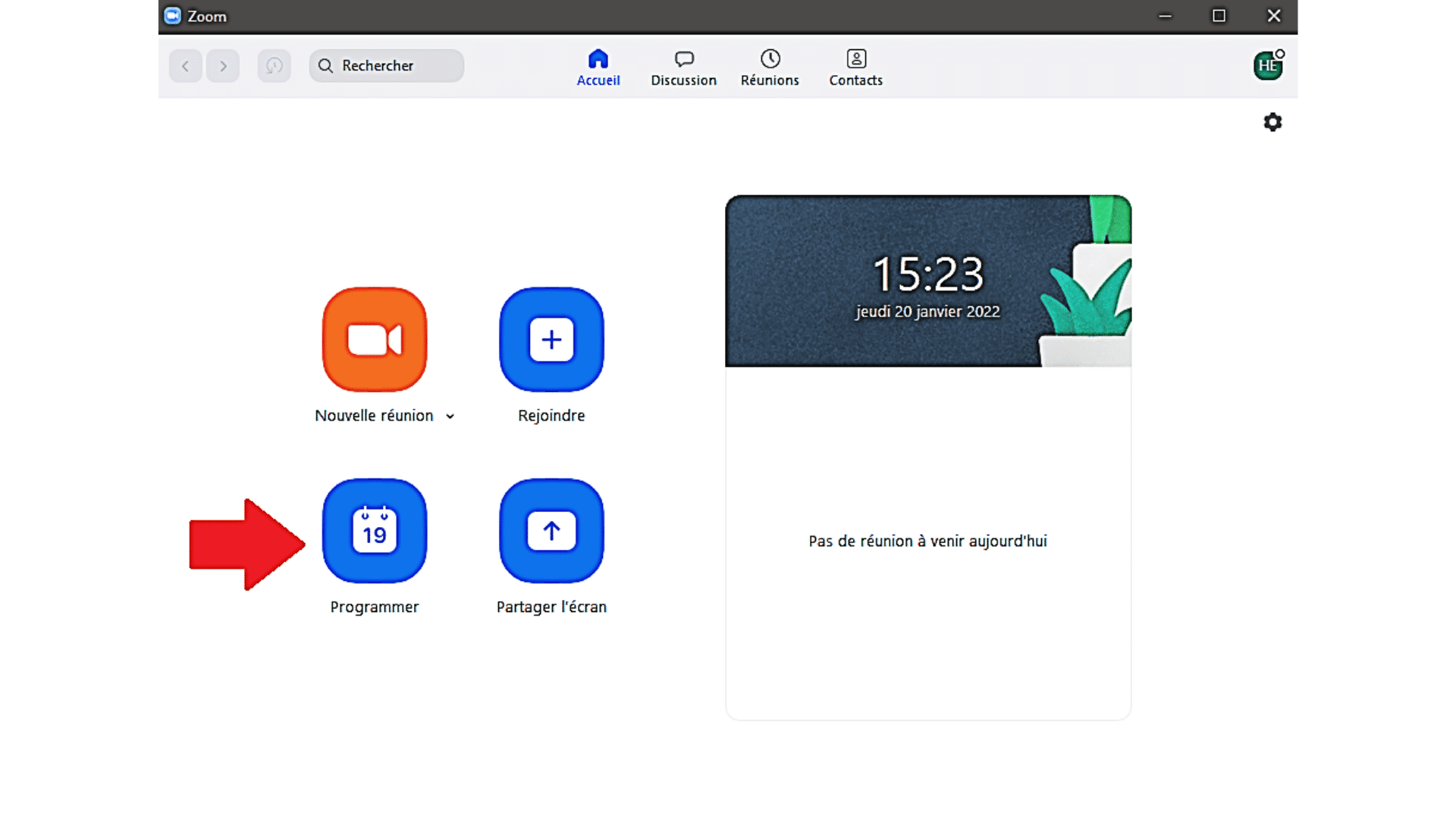1456x819 pixels.
Task: Switch to the Accueil tab
Action: 598,68
